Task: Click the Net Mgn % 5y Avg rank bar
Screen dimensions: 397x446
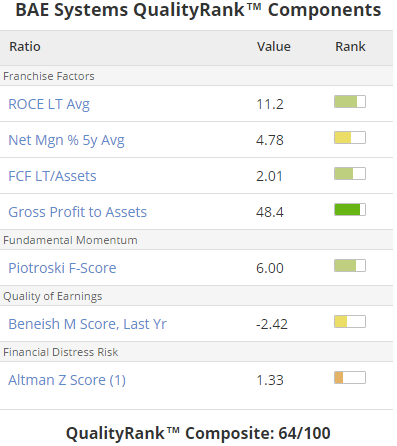Action: (x=350, y=138)
